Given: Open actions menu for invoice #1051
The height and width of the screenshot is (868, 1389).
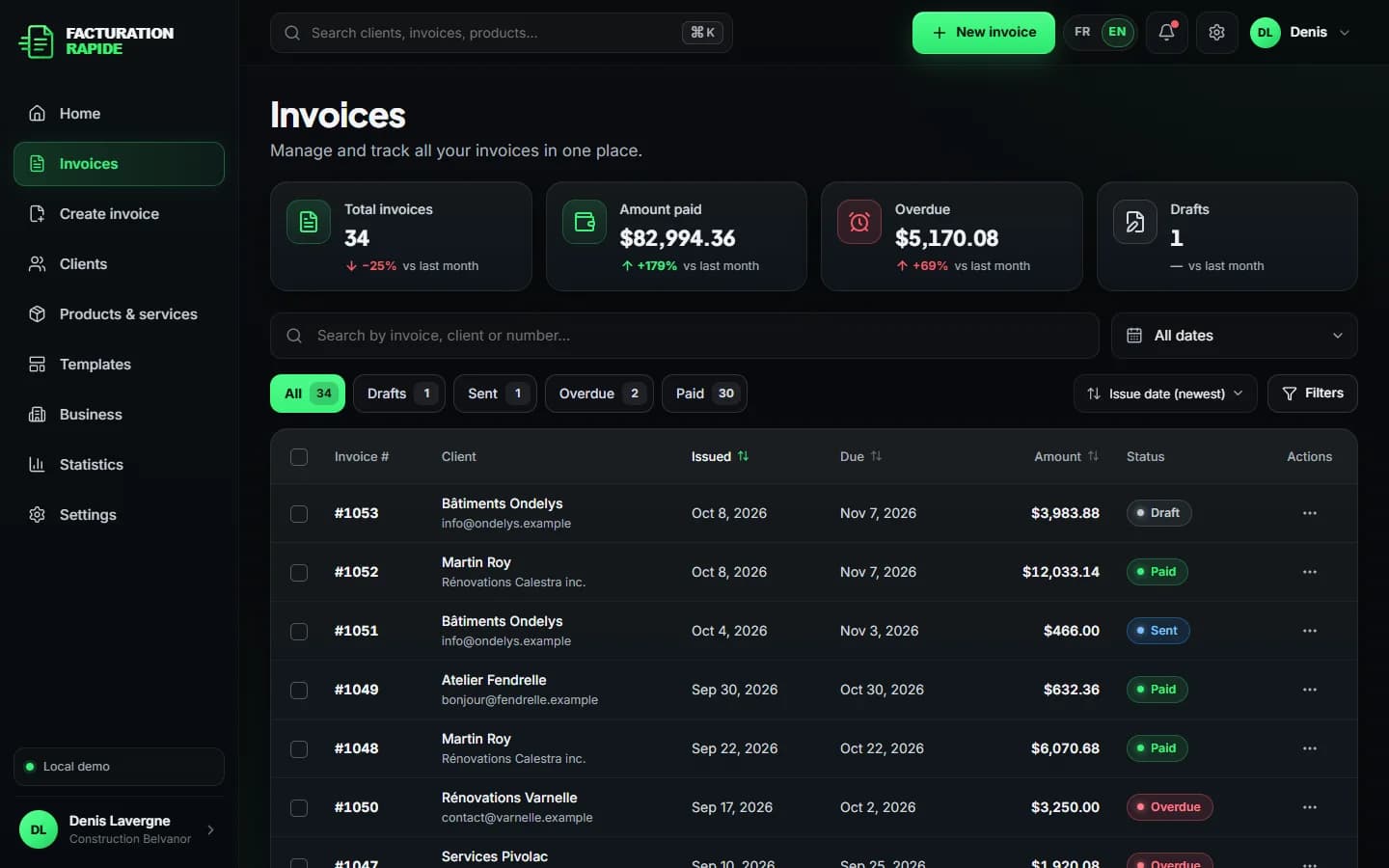Looking at the screenshot, I should [x=1309, y=631].
